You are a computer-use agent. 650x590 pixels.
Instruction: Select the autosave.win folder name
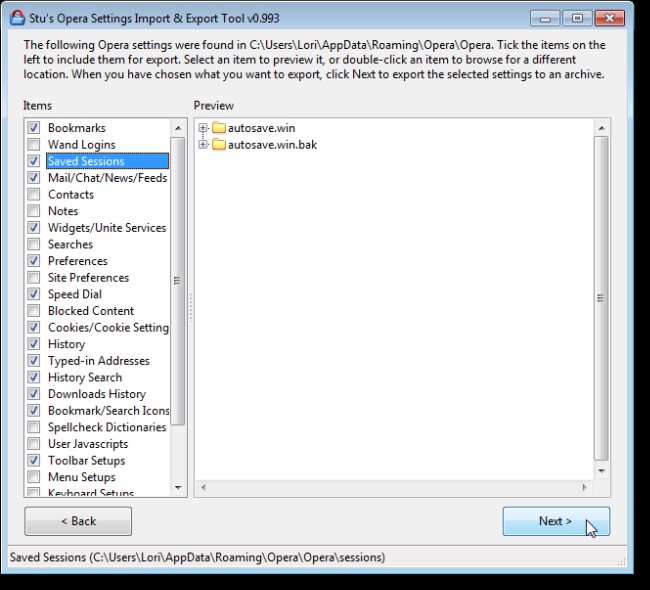coord(262,128)
